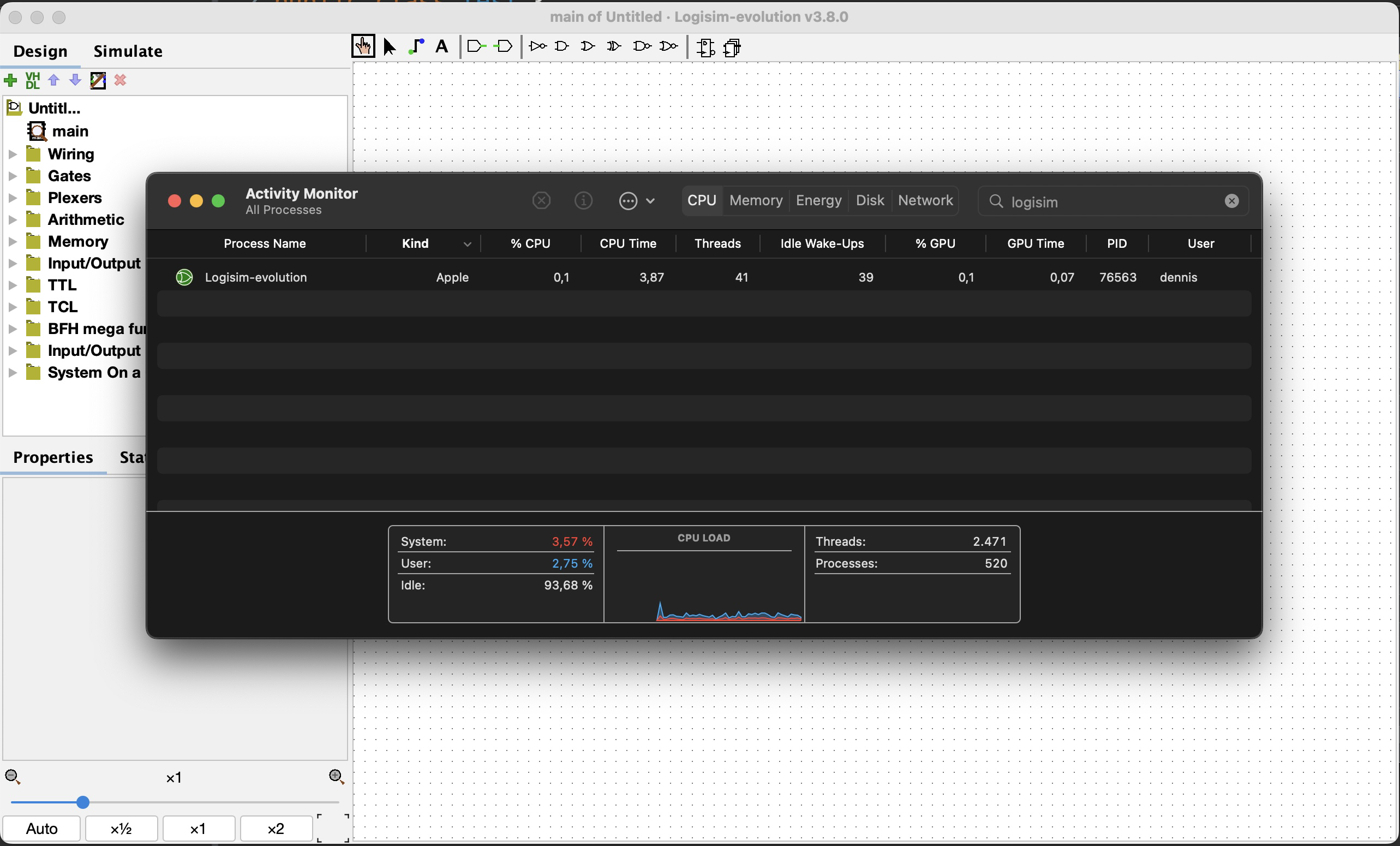This screenshot has height=846, width=1400.
Task: Expand the Arithmetic folder
Action: point(13,219)
